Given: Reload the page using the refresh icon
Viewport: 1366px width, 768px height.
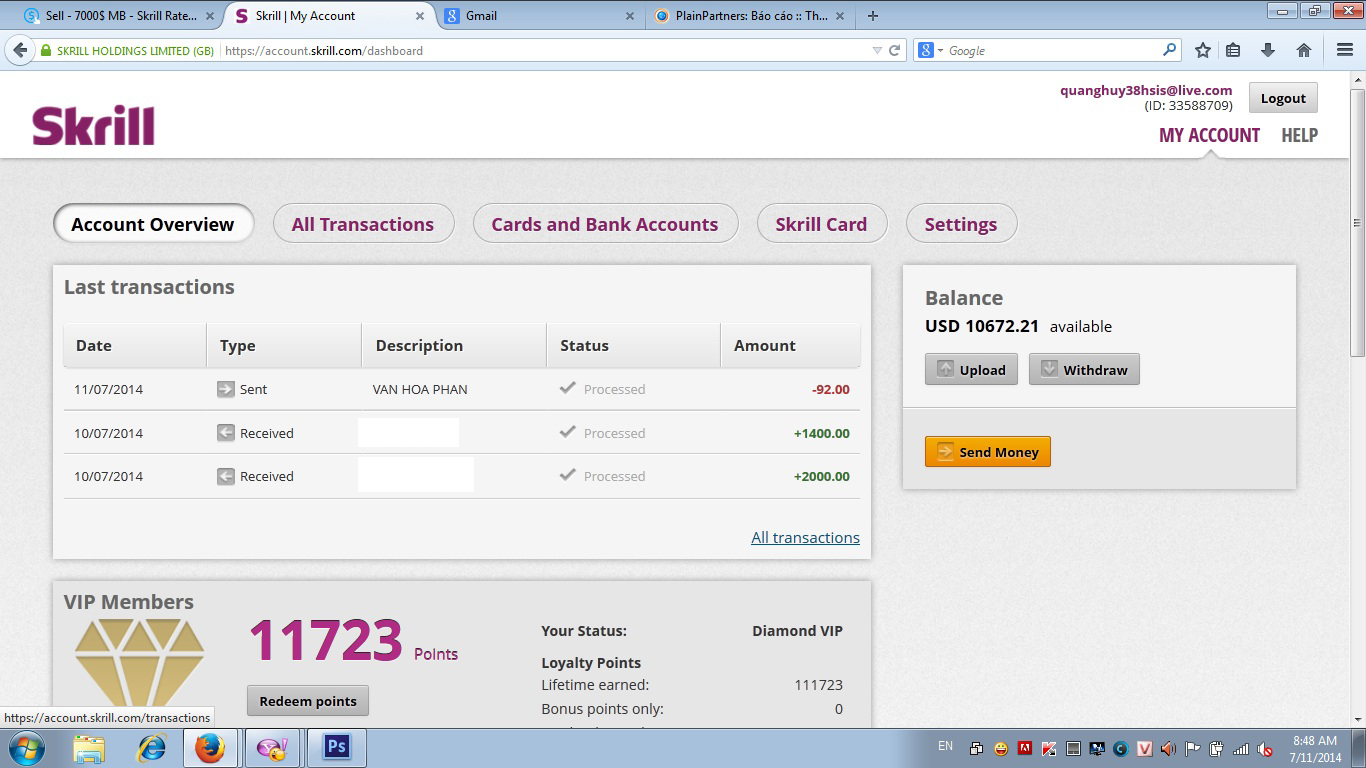Looking at the screenshot, I should point(895,50).
